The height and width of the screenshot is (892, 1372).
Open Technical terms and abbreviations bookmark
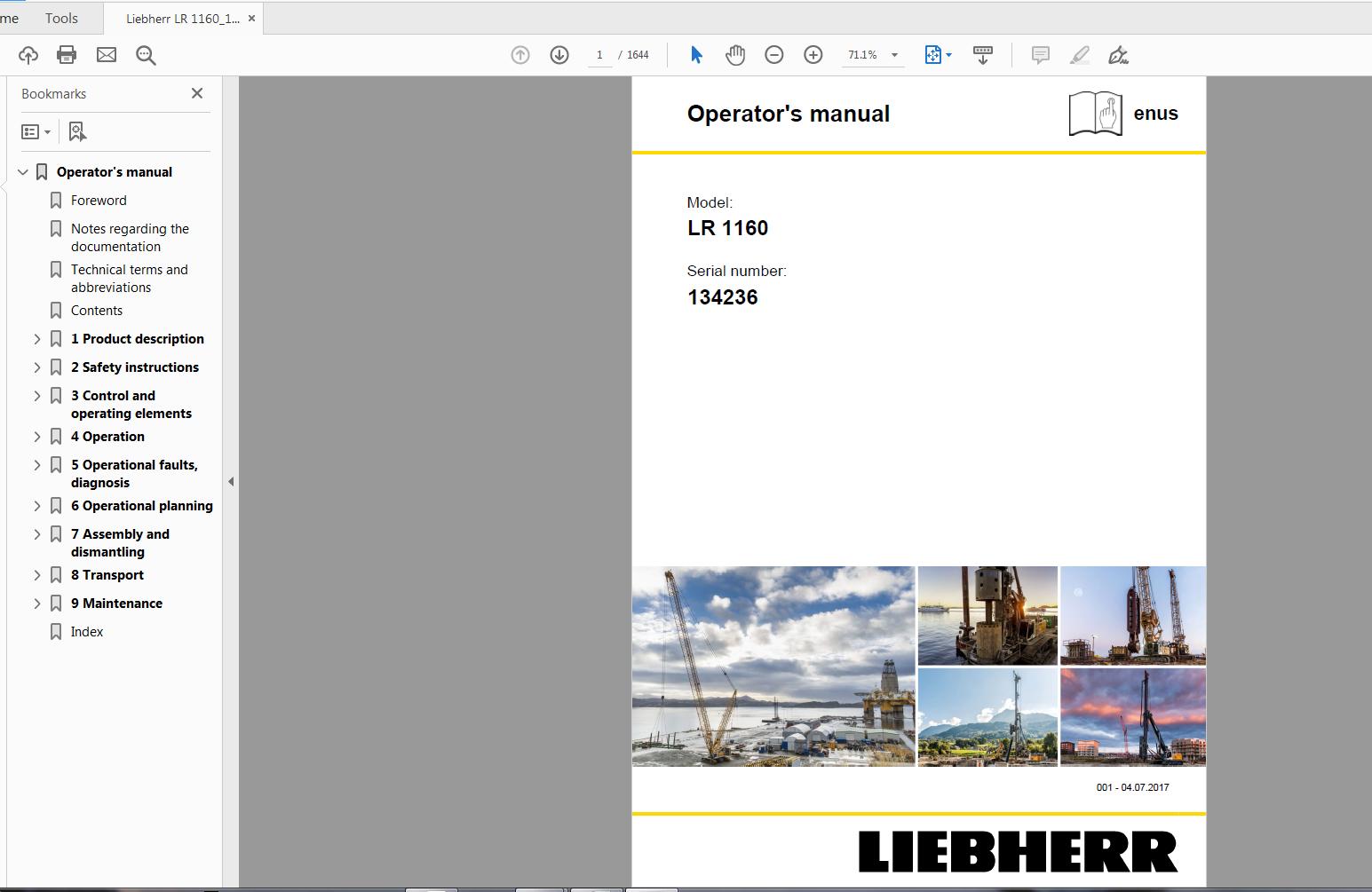pyautogui.click(x=129, y=279)
